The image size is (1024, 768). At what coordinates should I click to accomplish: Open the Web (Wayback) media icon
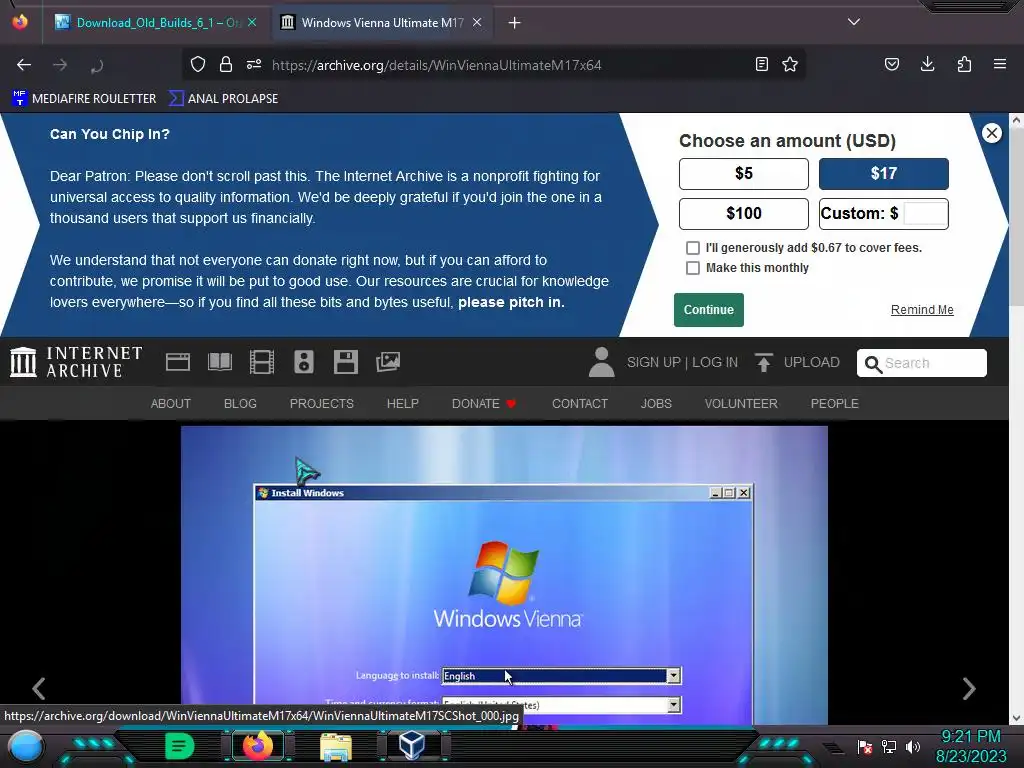point(178,362)
